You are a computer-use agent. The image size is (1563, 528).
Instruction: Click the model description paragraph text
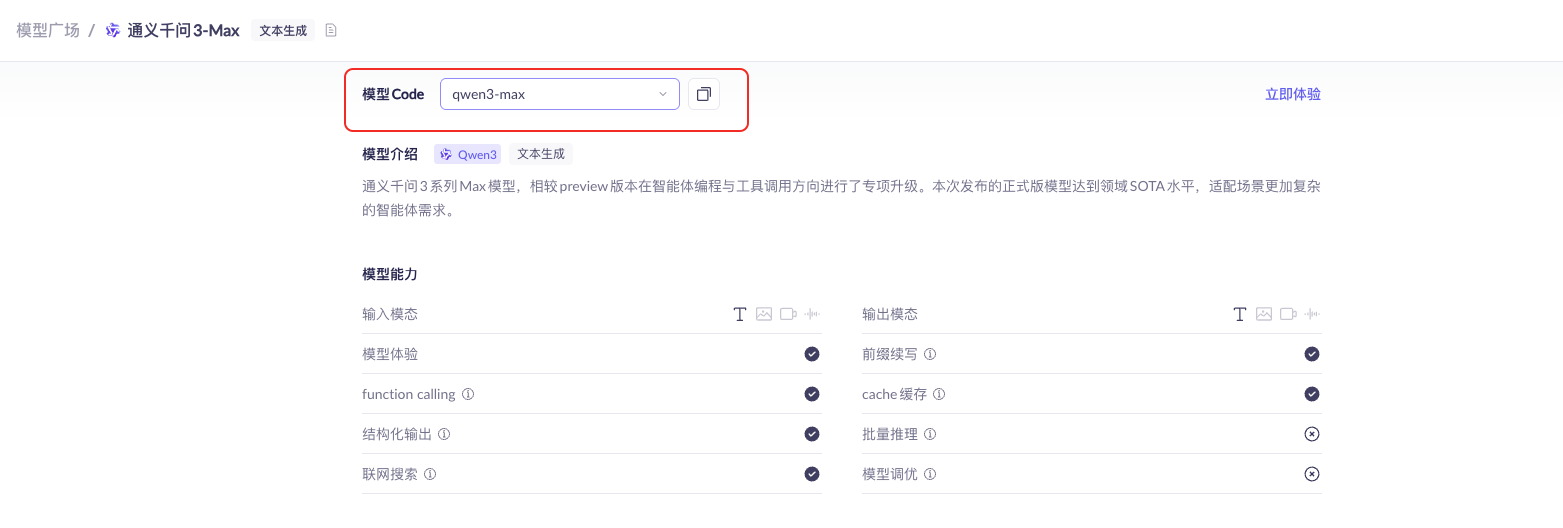coord(842,199)
